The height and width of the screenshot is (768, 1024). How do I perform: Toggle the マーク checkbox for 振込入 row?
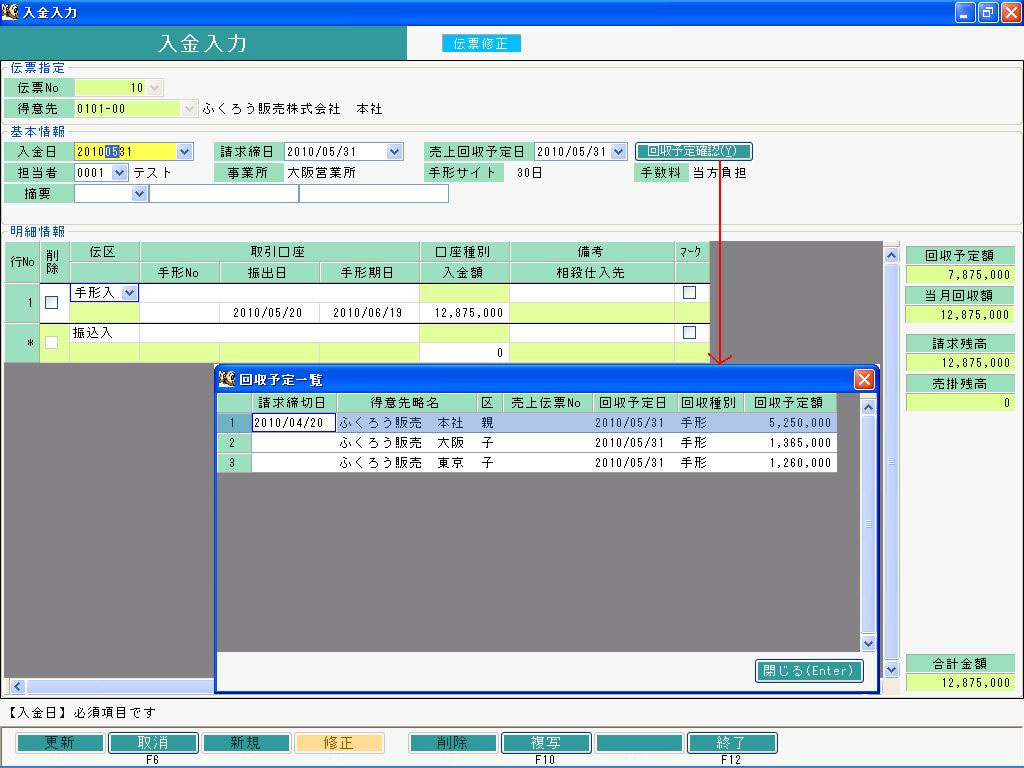click(689, 332)
